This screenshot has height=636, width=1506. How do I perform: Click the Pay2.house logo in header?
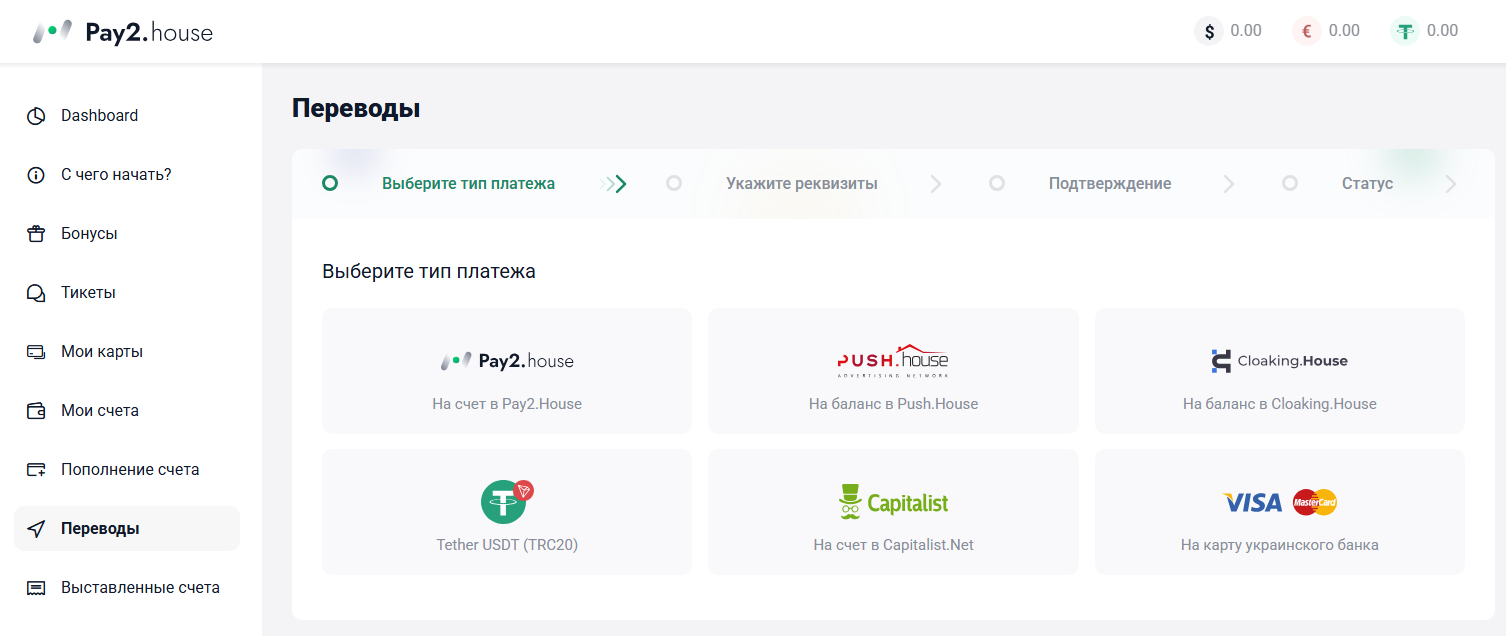click(123, 32)
